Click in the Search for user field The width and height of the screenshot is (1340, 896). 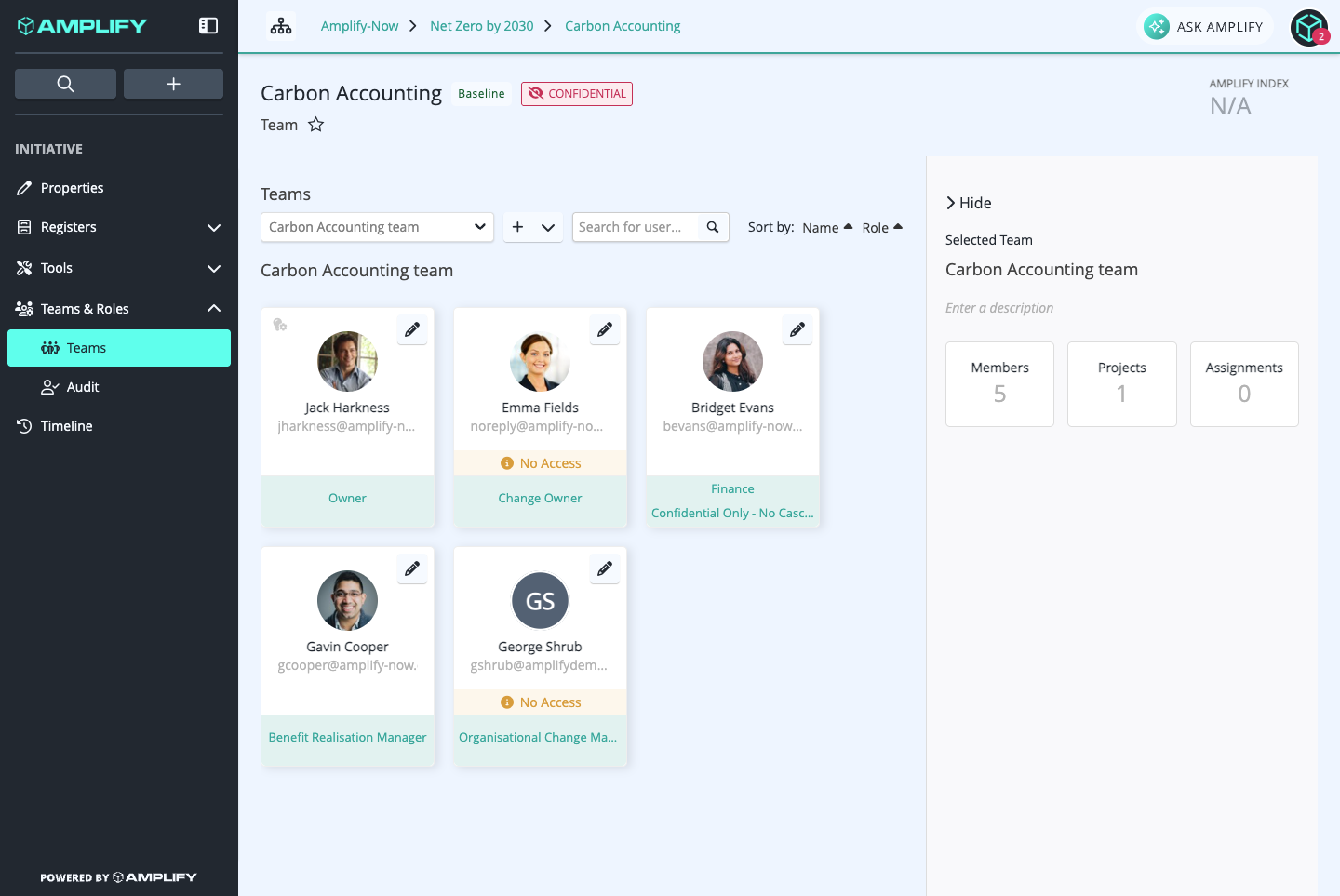click(x=636, y=227)
